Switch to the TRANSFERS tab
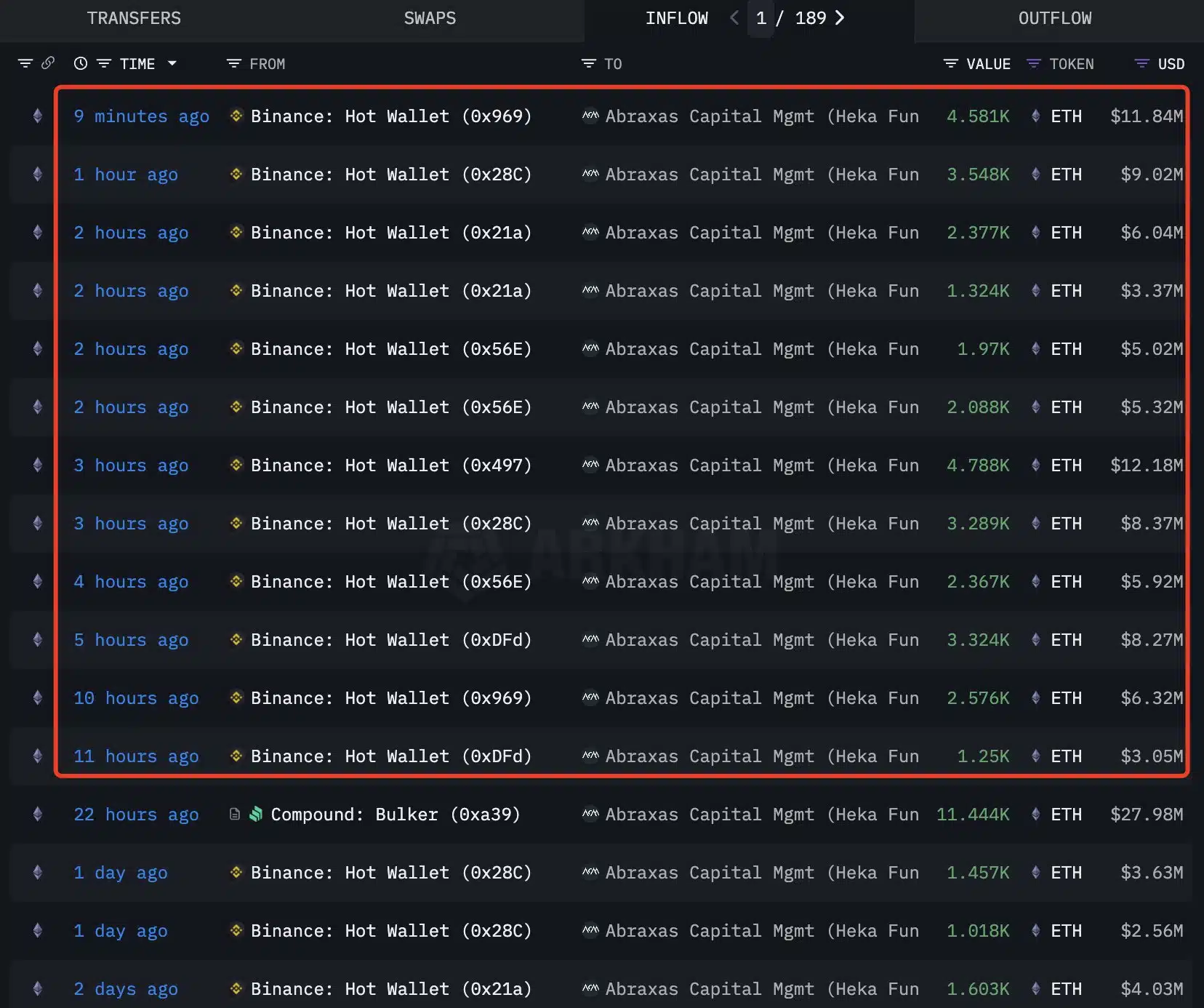Image resolution: width=1204 pixels, height=1008 pixels. (134, 19)
